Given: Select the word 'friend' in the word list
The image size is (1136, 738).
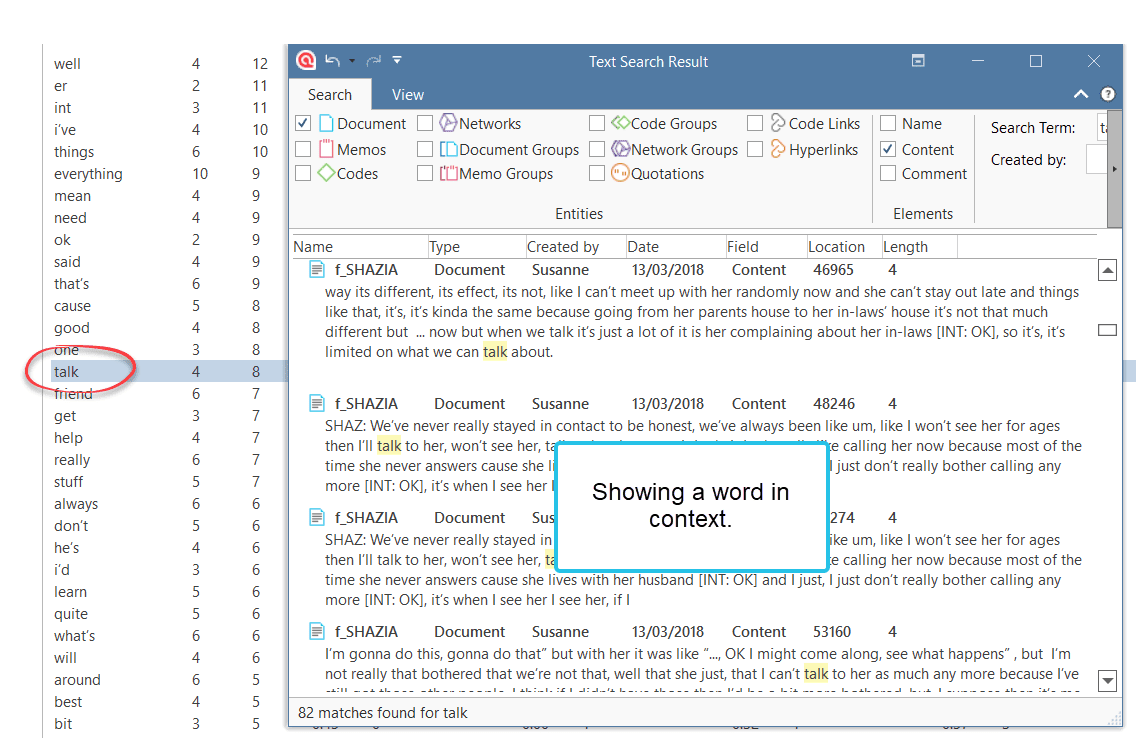Looking at the screenshot, I should pyautogui.click(x=73, y=394).
